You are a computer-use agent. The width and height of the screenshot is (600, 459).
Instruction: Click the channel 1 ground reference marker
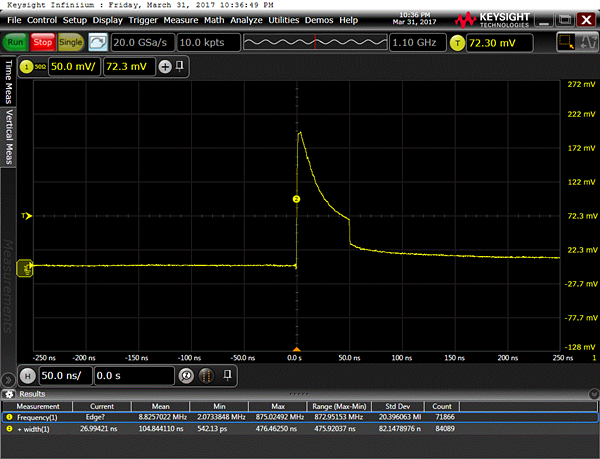tap(25, 268)
